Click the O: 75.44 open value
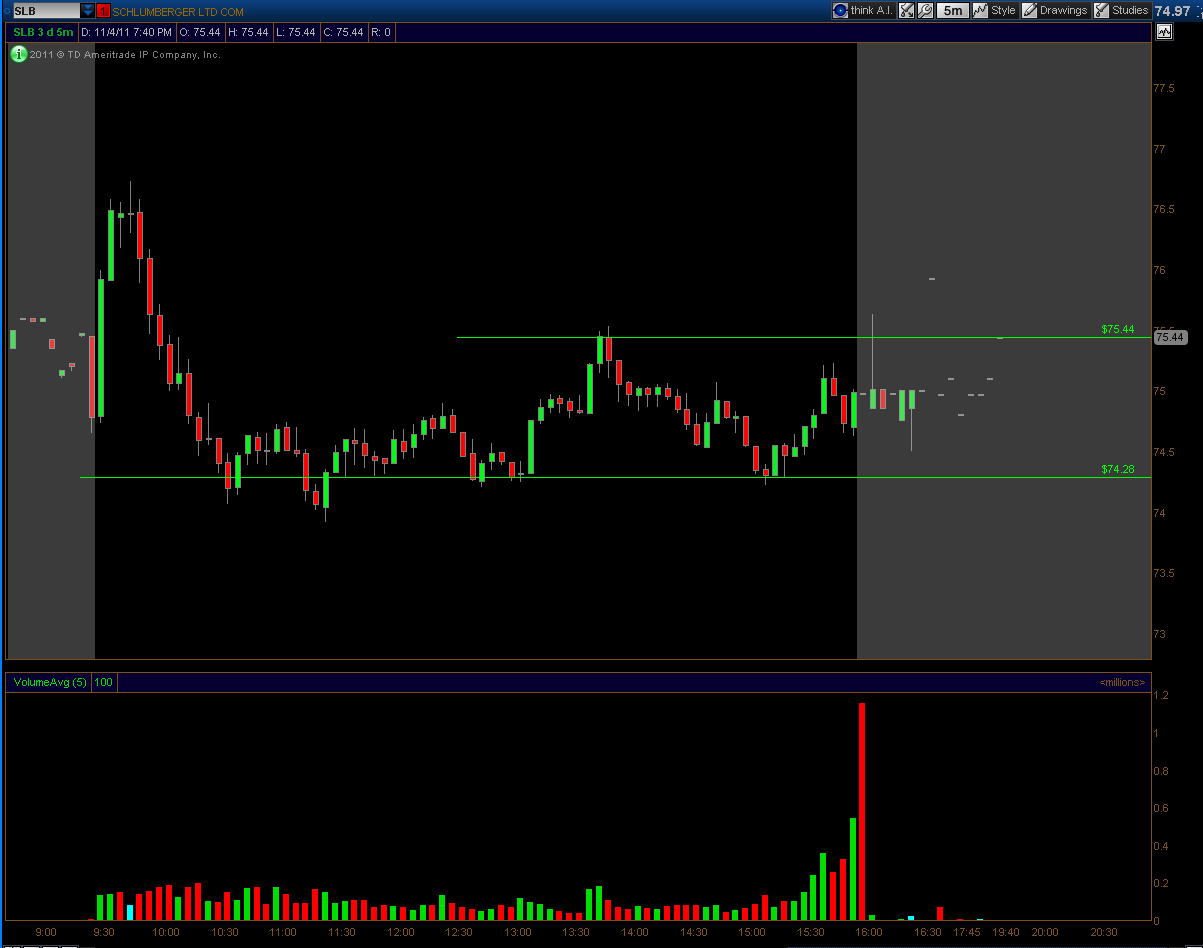The image size is (1203, 948). coord(200,32)
